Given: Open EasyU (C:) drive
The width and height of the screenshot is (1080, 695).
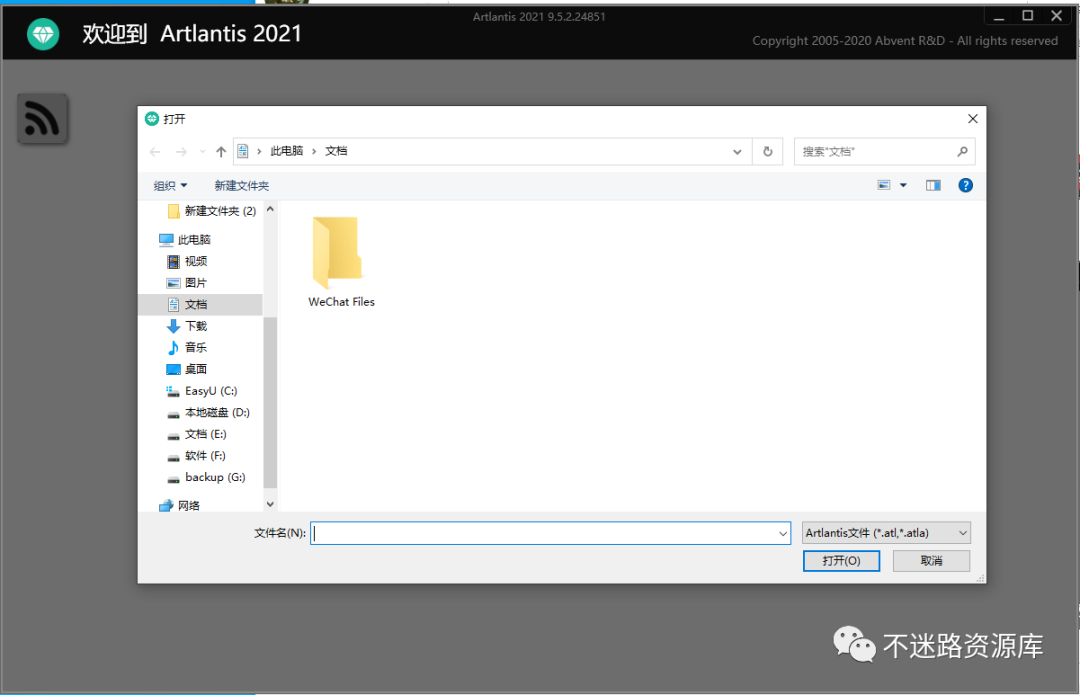Looking at the screenshot, I should coord(202,391).
